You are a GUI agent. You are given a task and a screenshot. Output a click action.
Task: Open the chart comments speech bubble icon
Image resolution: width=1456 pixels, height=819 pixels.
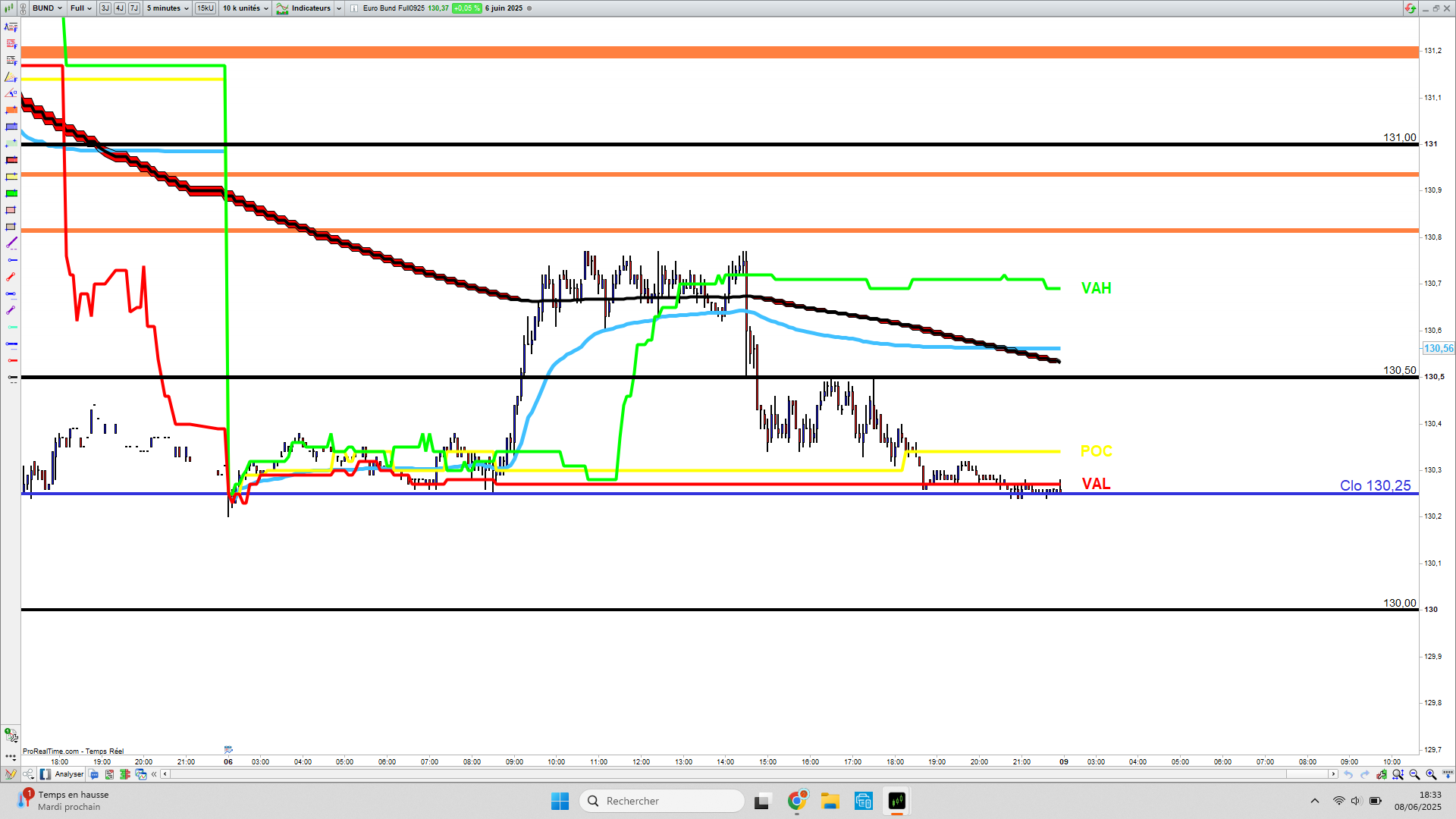(x=93, y=774)
